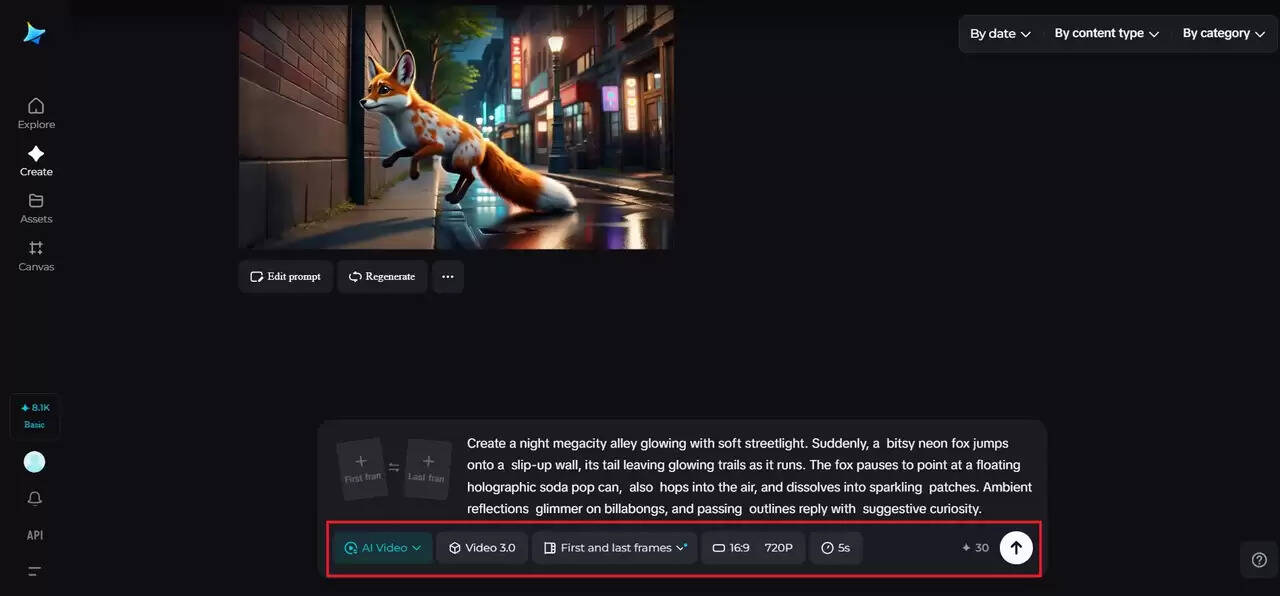Swap first and last frames arrows
The width and height of the screenshot is (1280, 596).
394,467
